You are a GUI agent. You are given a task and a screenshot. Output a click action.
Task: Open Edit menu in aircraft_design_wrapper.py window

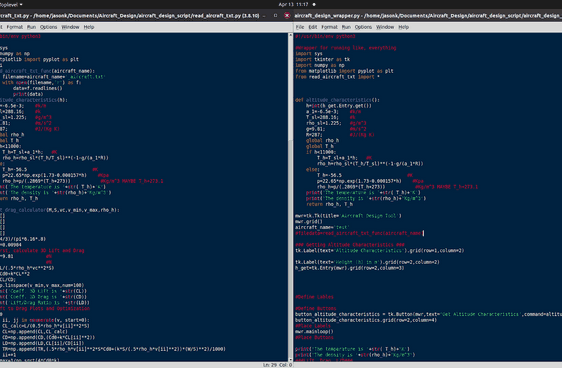click(313, 27)
